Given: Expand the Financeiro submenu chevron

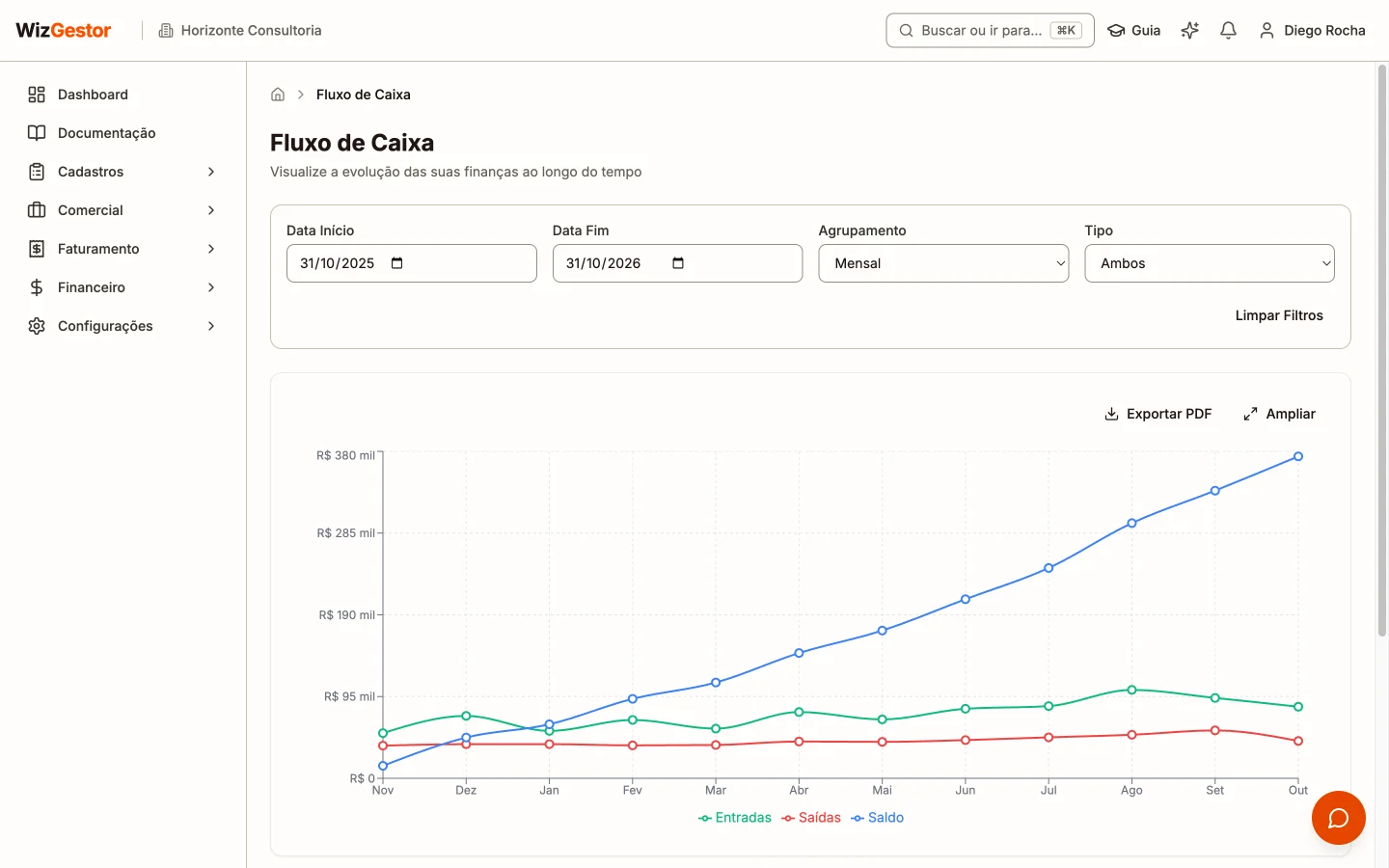Looking at the screenshot, I should pos(211,287).
